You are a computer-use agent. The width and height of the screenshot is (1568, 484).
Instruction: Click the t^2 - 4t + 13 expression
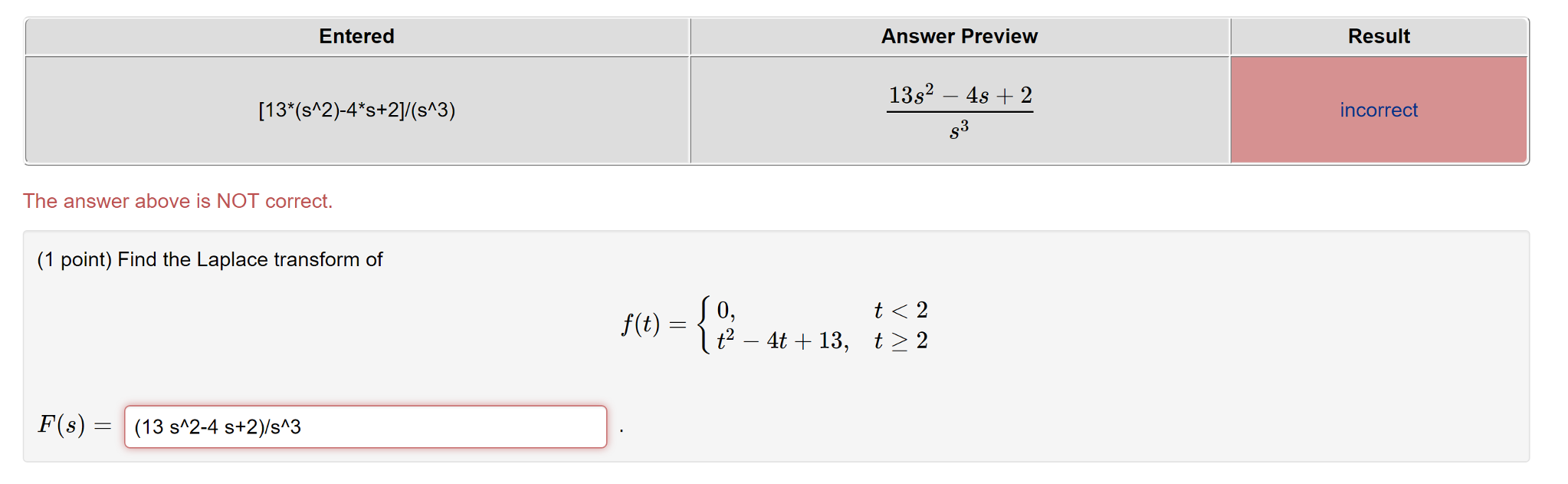780,341
